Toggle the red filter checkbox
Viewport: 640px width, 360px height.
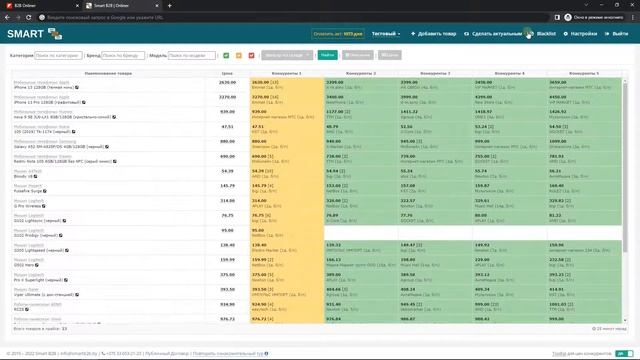[x=251, y=55]
